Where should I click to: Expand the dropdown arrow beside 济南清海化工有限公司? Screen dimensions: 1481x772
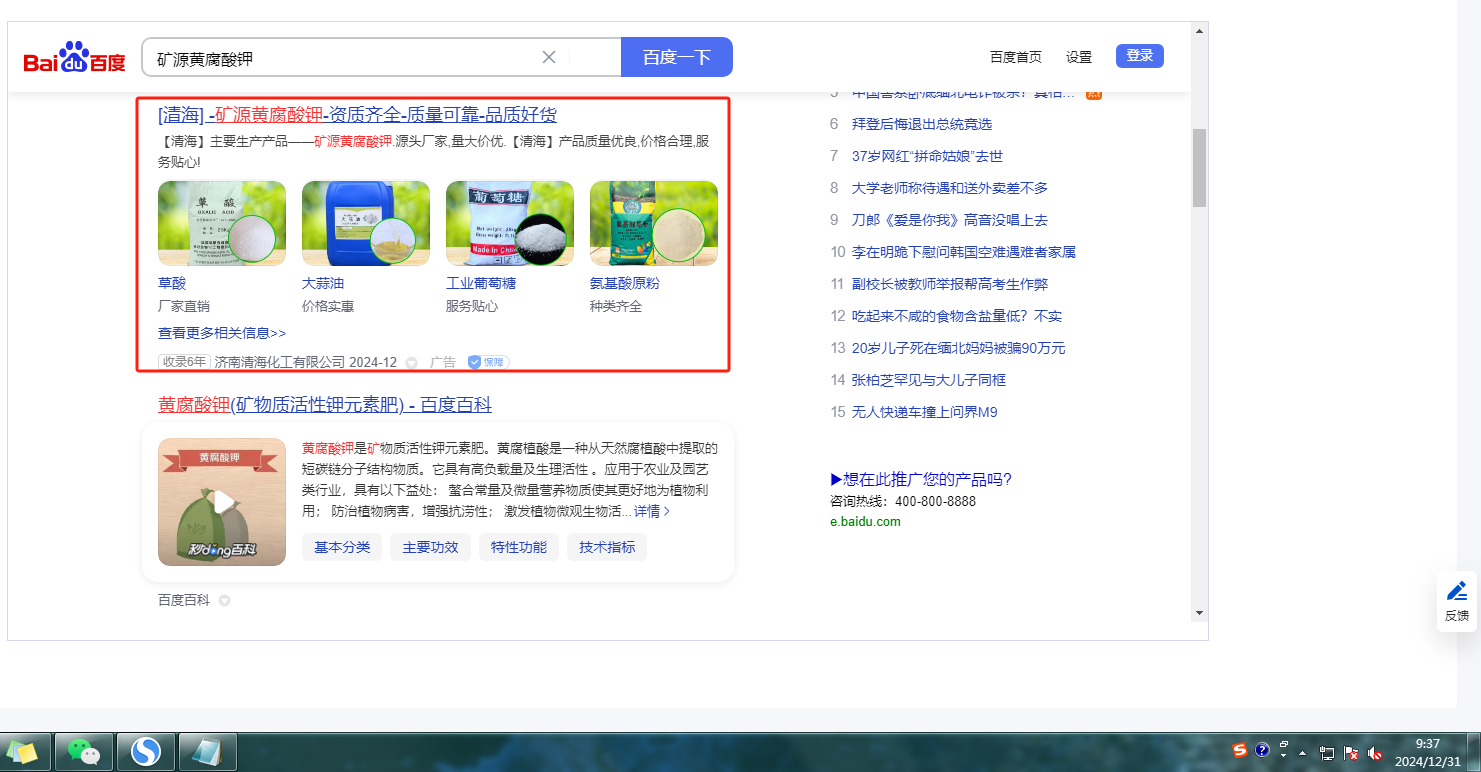point(411,363)
